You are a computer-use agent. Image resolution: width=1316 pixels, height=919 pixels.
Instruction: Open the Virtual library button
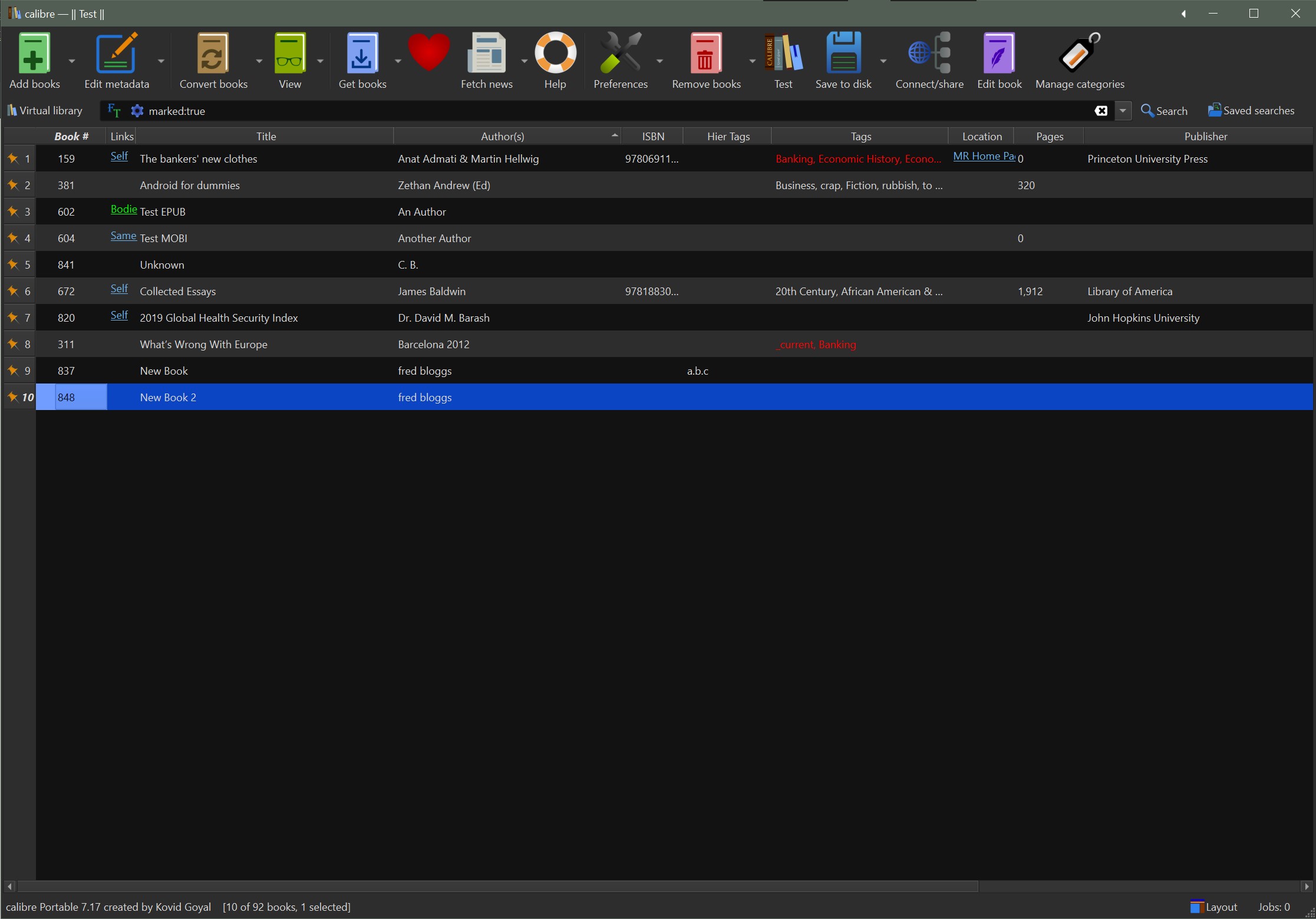(45, 111)
